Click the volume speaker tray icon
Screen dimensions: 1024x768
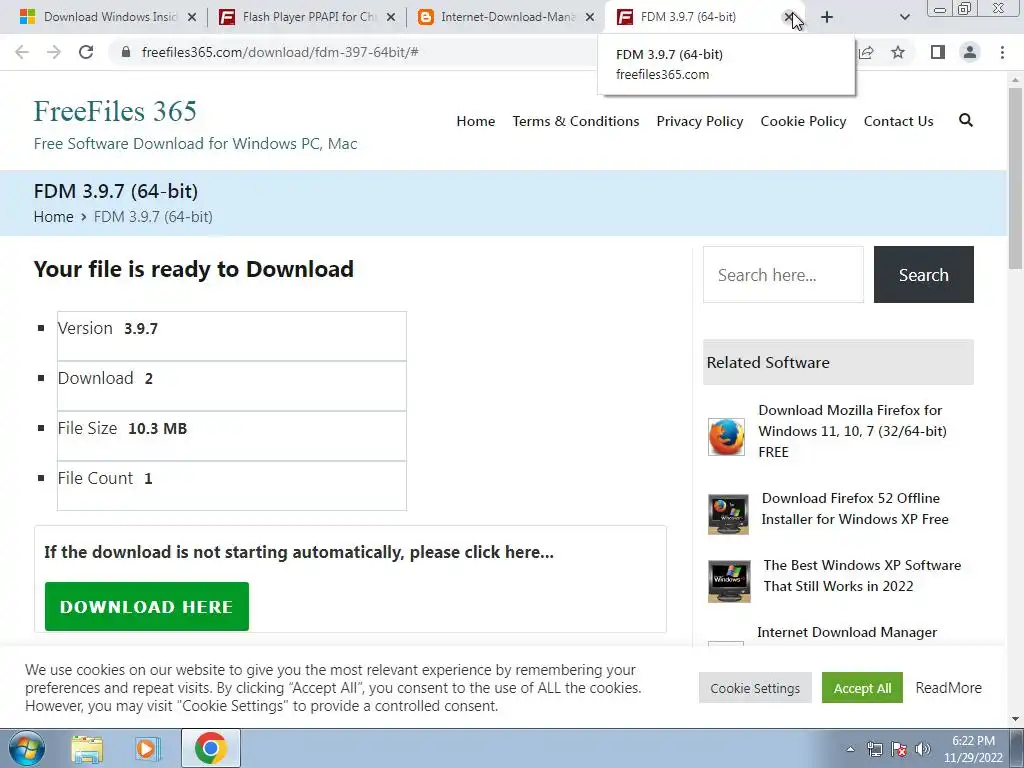923,749
